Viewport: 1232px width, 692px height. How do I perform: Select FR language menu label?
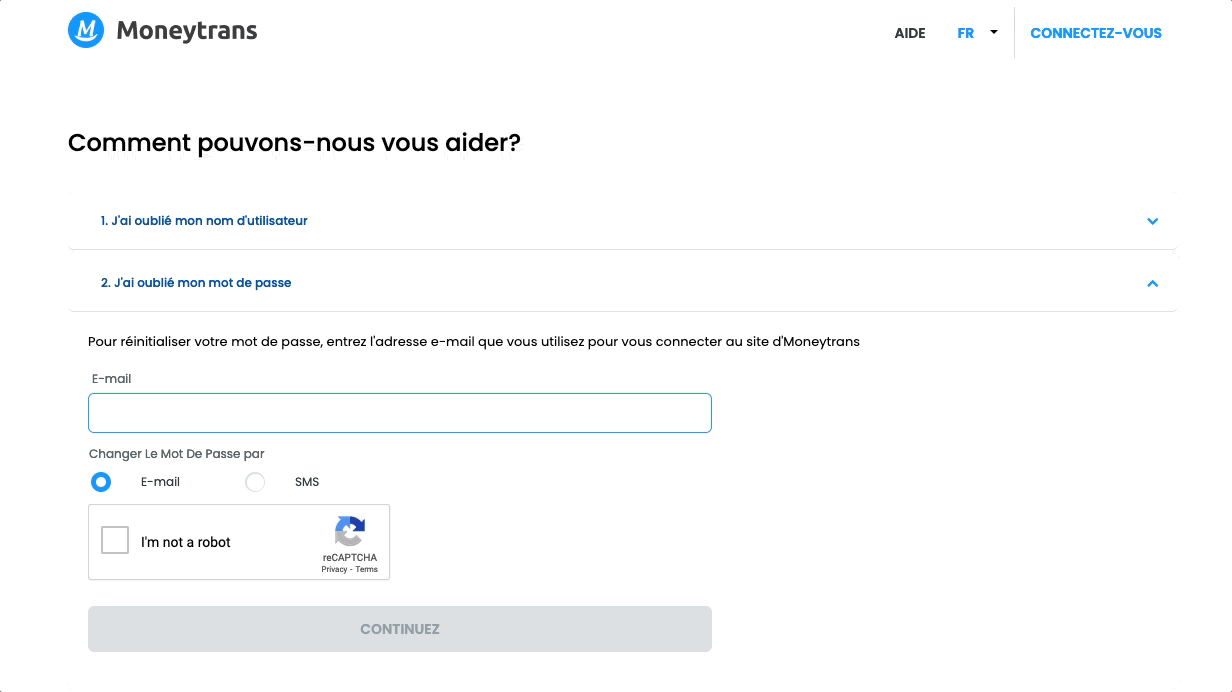[x=965, y=33]
